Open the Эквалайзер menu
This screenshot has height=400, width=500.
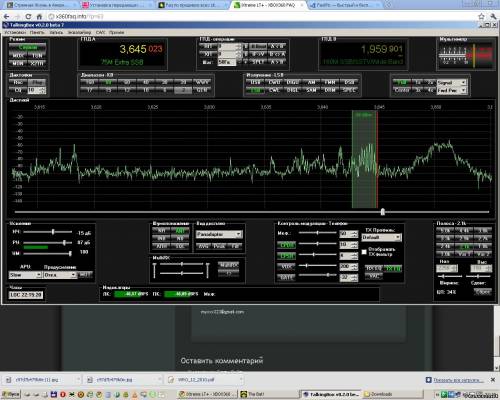tap(79, 32)
